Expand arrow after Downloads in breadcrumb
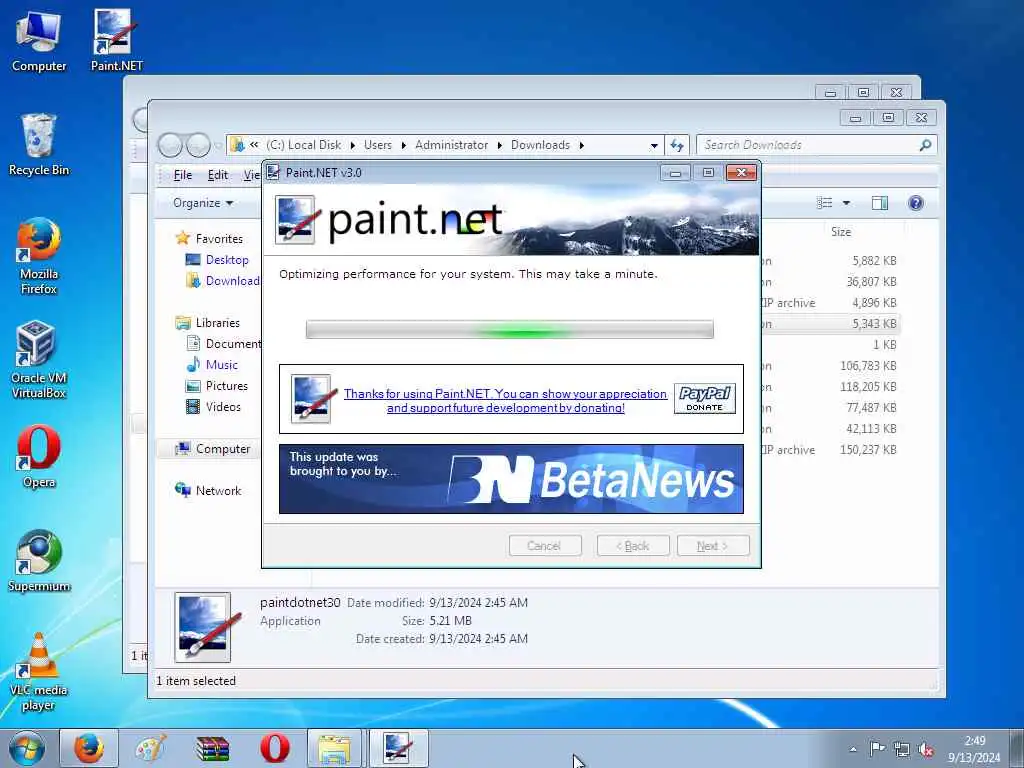 (581, 146)
